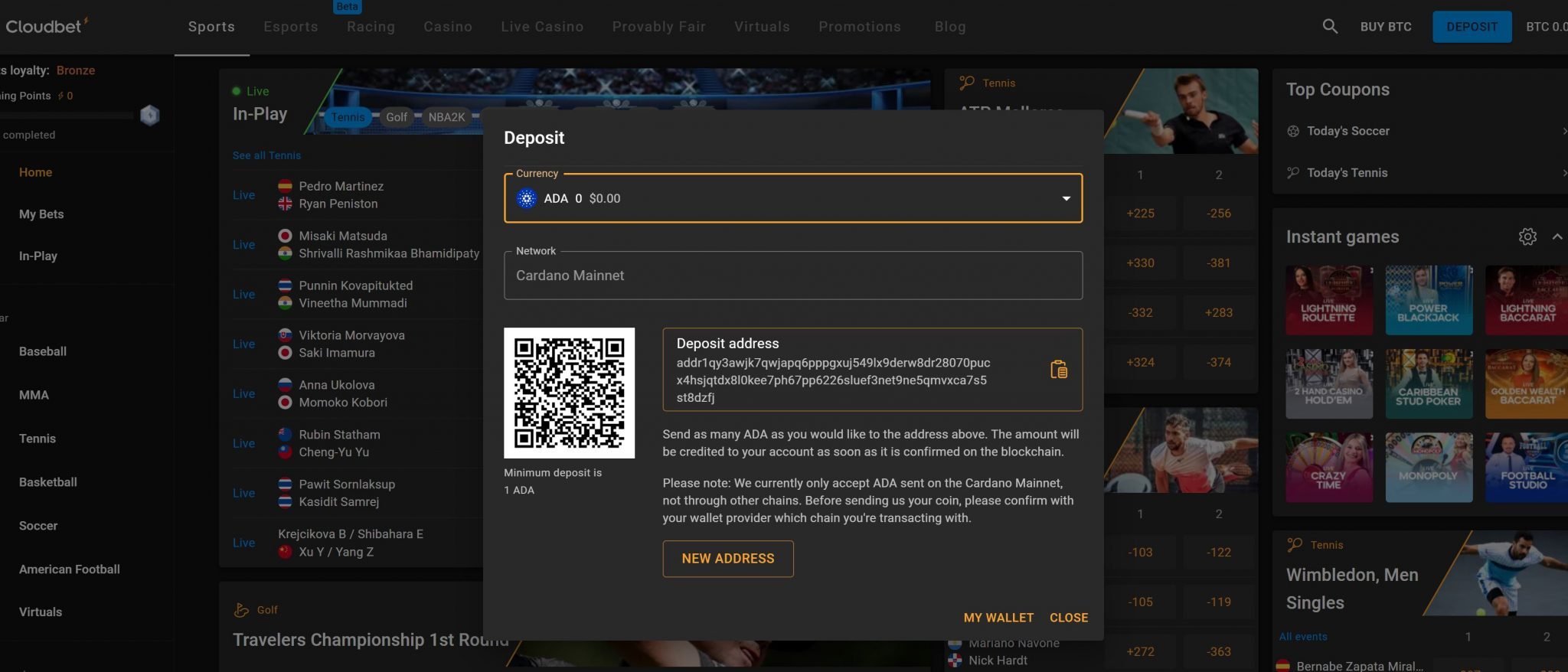1568x672 pixels.
Task: Generate a NEW ADDRESS
Action: [x=728, y=559]
